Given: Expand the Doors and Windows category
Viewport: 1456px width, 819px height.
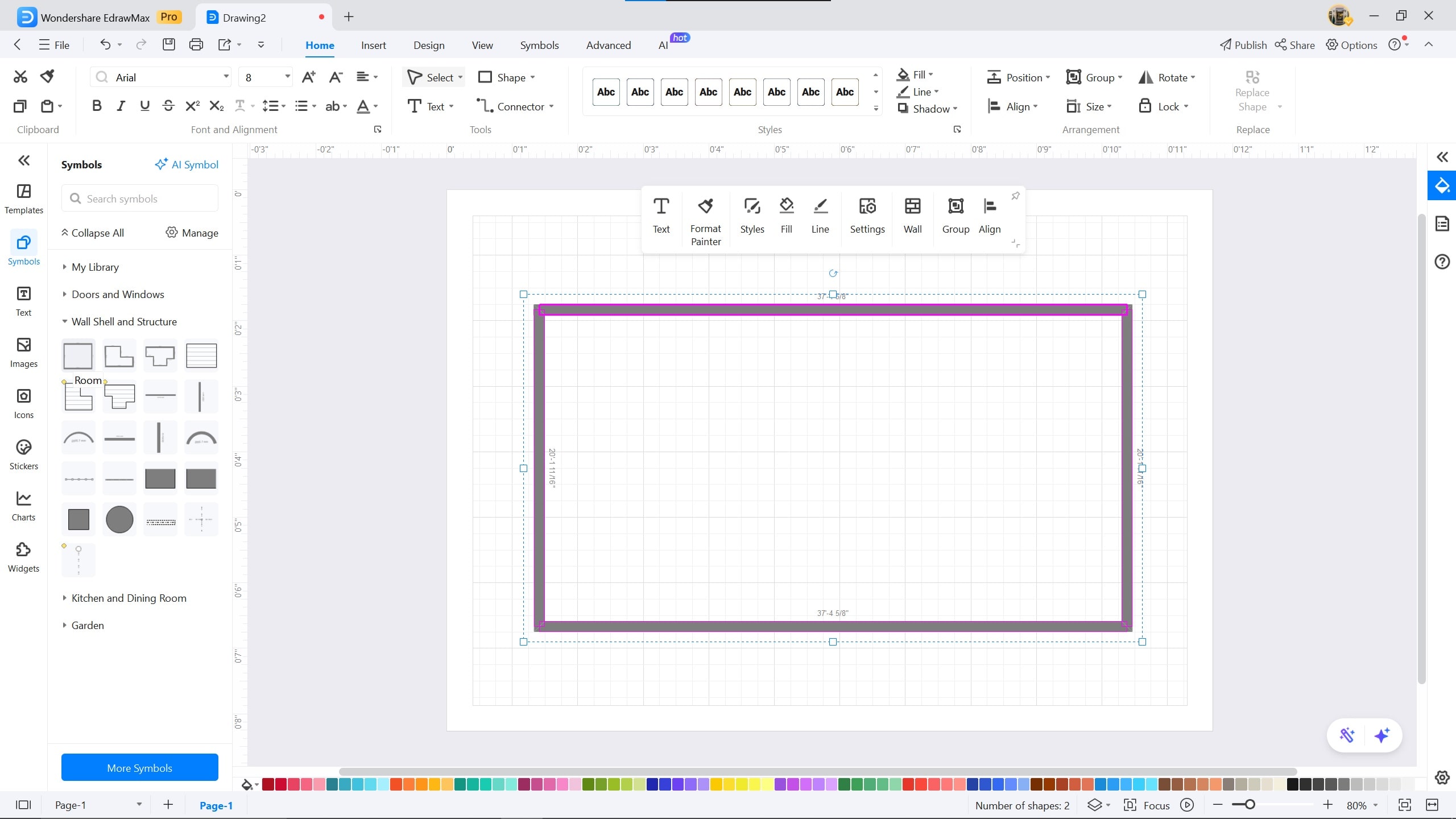Looking at the screenshot, I should (118, 294).
